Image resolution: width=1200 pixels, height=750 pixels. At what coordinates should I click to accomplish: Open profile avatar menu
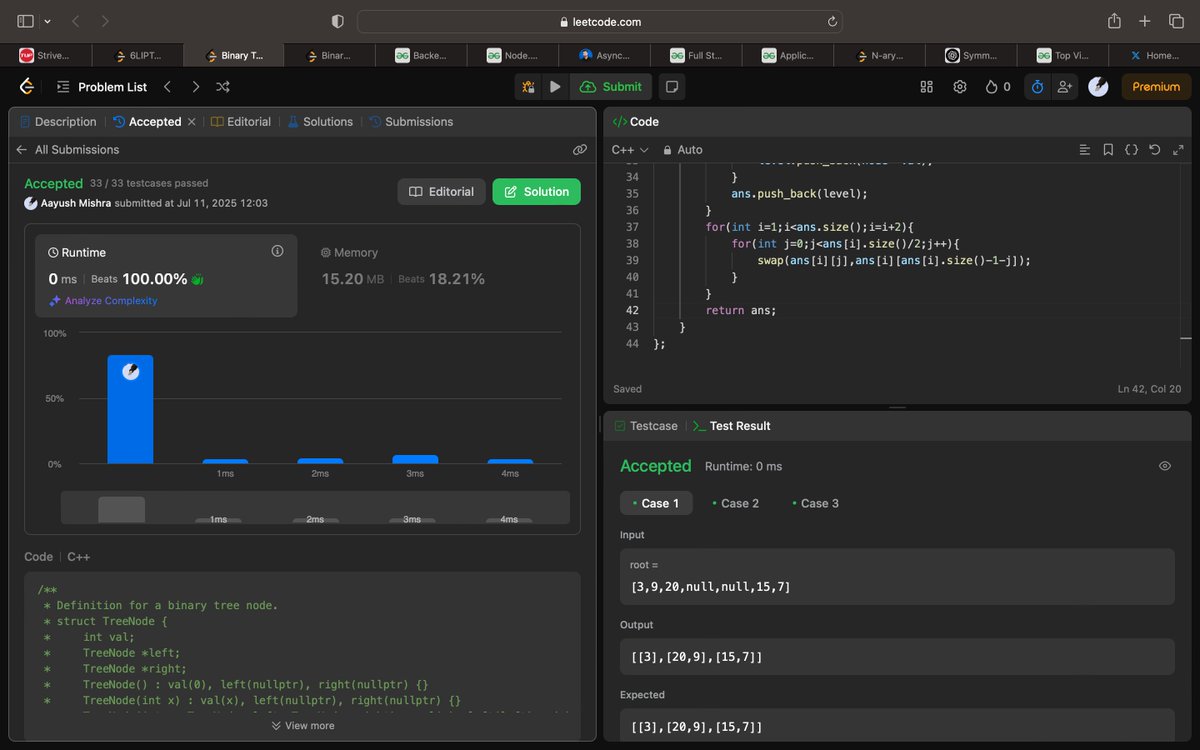click(1098, 87)
